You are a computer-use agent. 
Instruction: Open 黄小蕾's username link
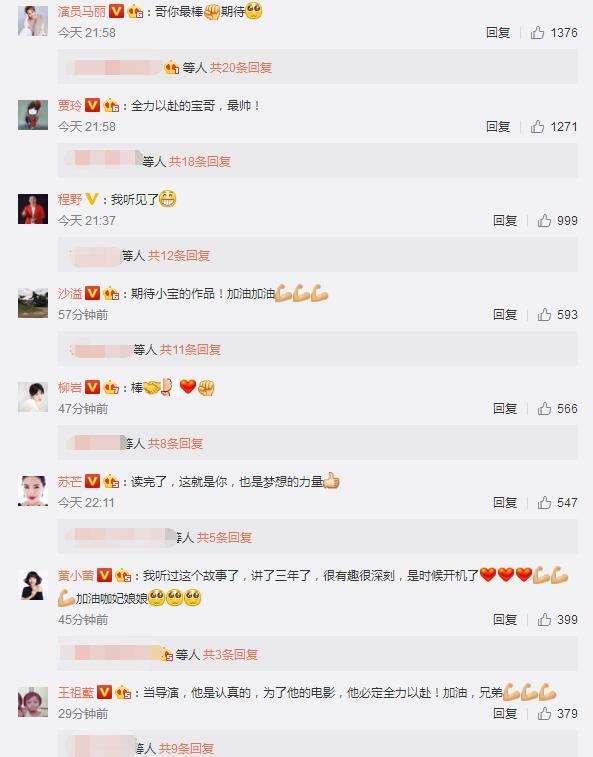click(76, 575)
